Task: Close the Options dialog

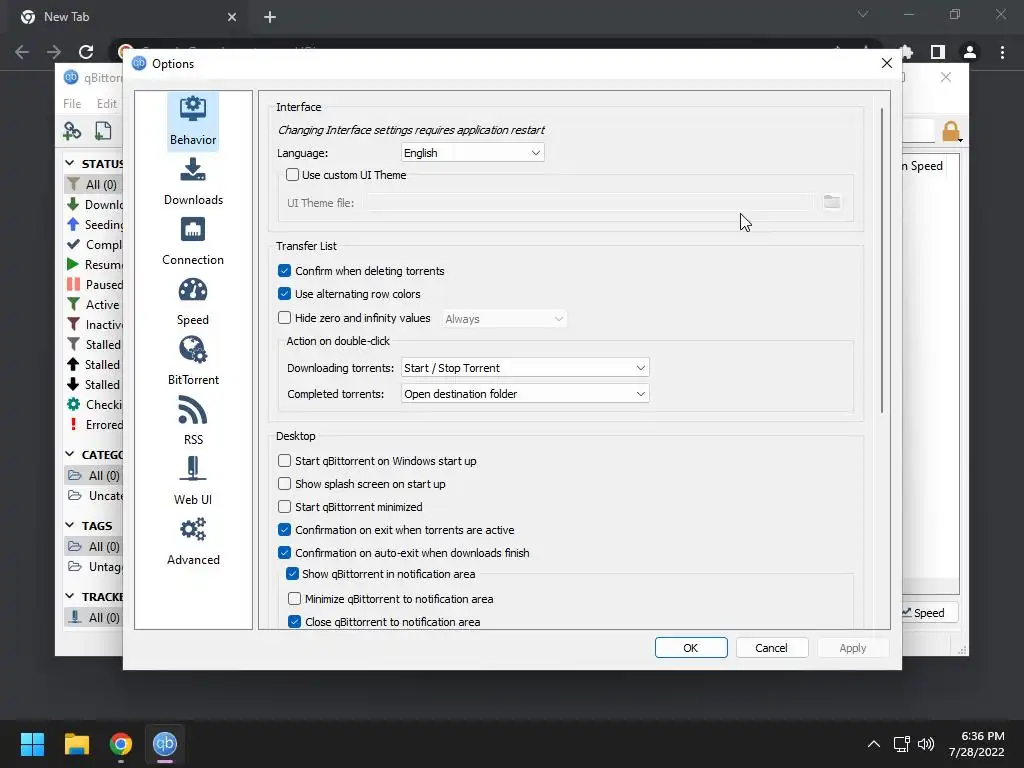Action: tap(886, 63)
